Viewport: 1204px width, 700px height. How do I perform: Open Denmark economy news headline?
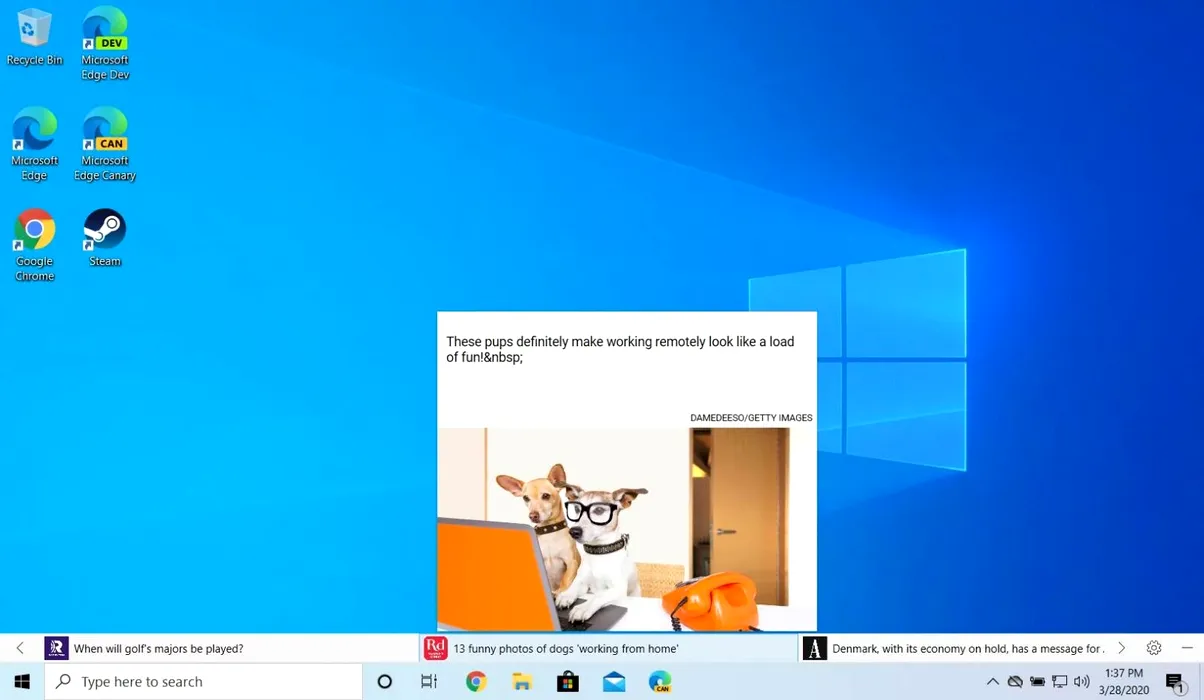point(967,649)
